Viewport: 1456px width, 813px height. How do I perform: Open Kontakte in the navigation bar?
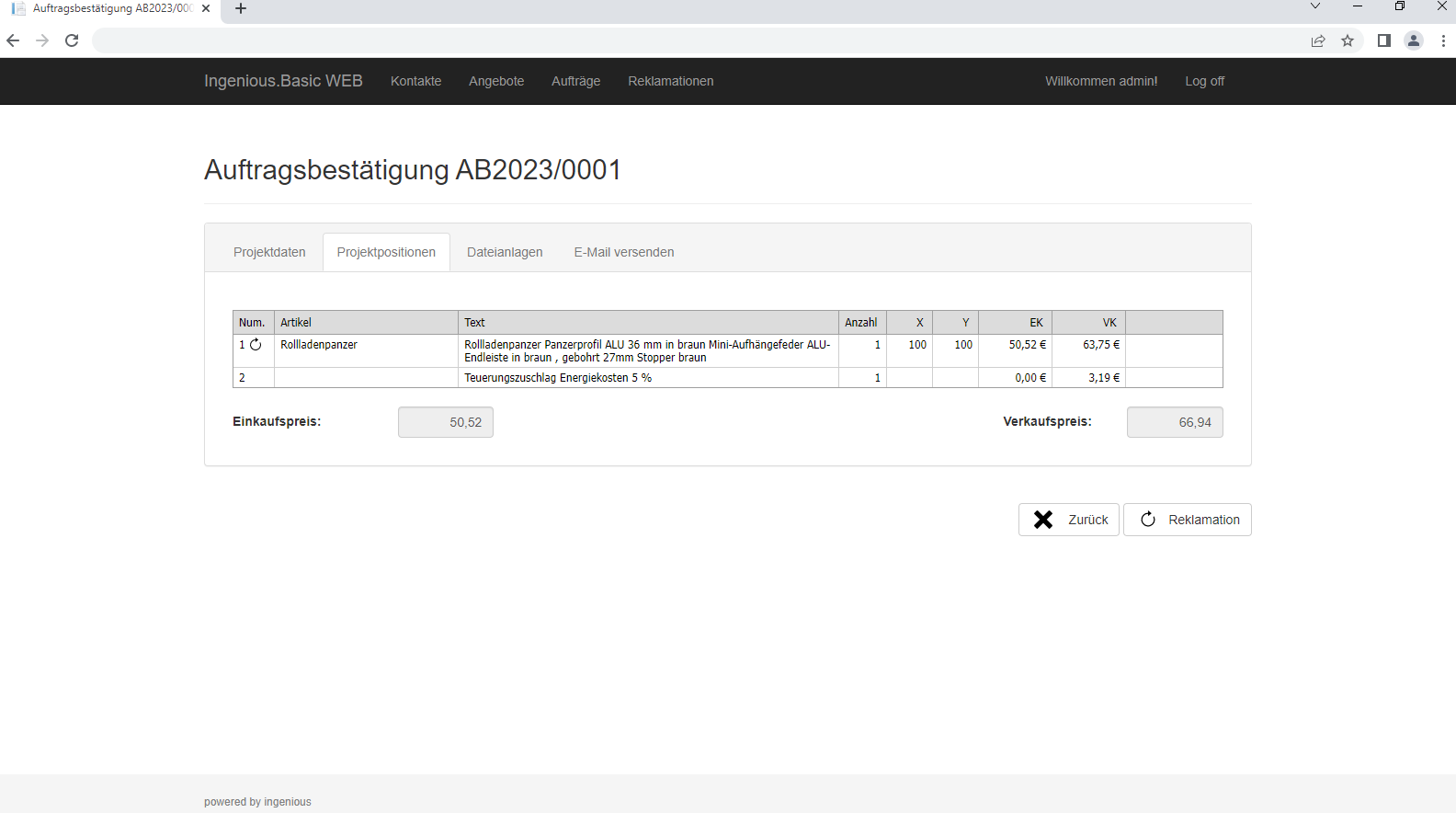click(x=415, y=81)
